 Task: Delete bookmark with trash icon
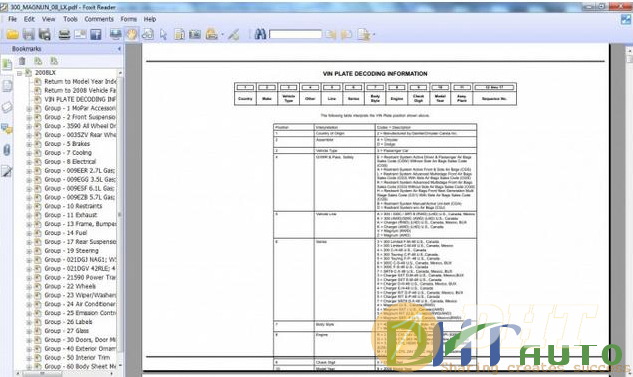(22, 61)
